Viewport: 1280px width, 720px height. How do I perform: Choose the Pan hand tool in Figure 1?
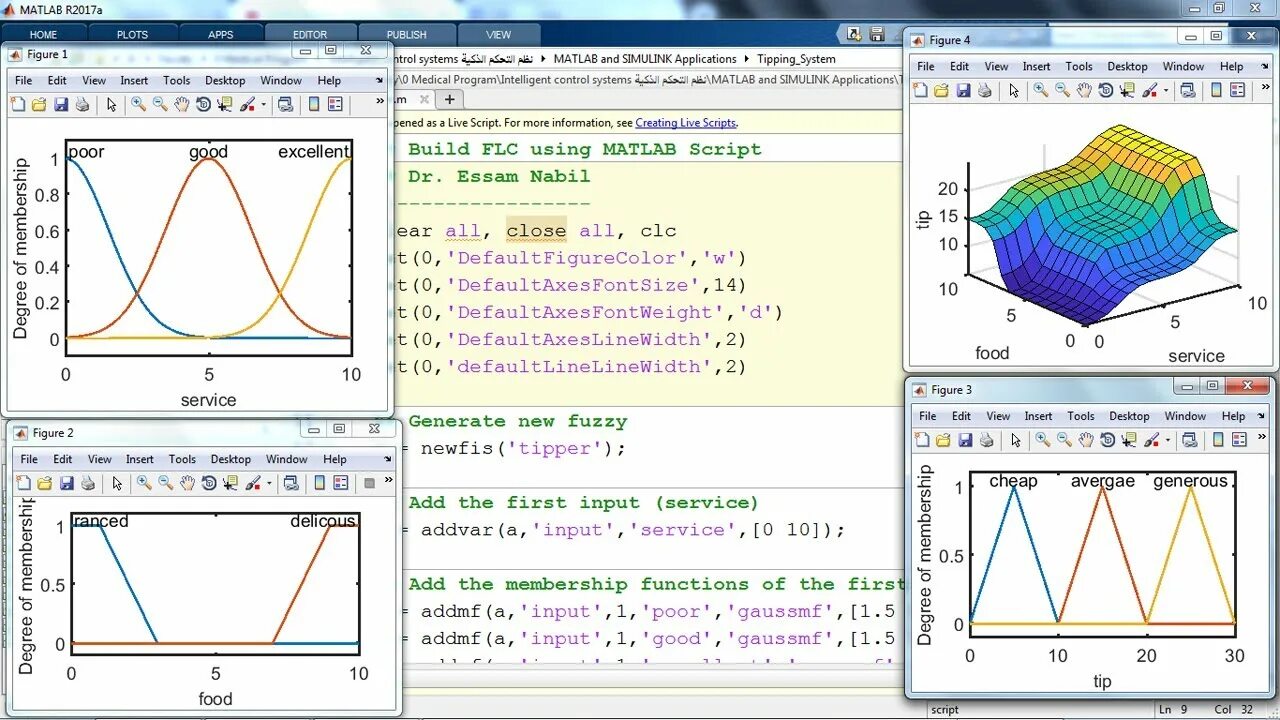tap(182, 104)
